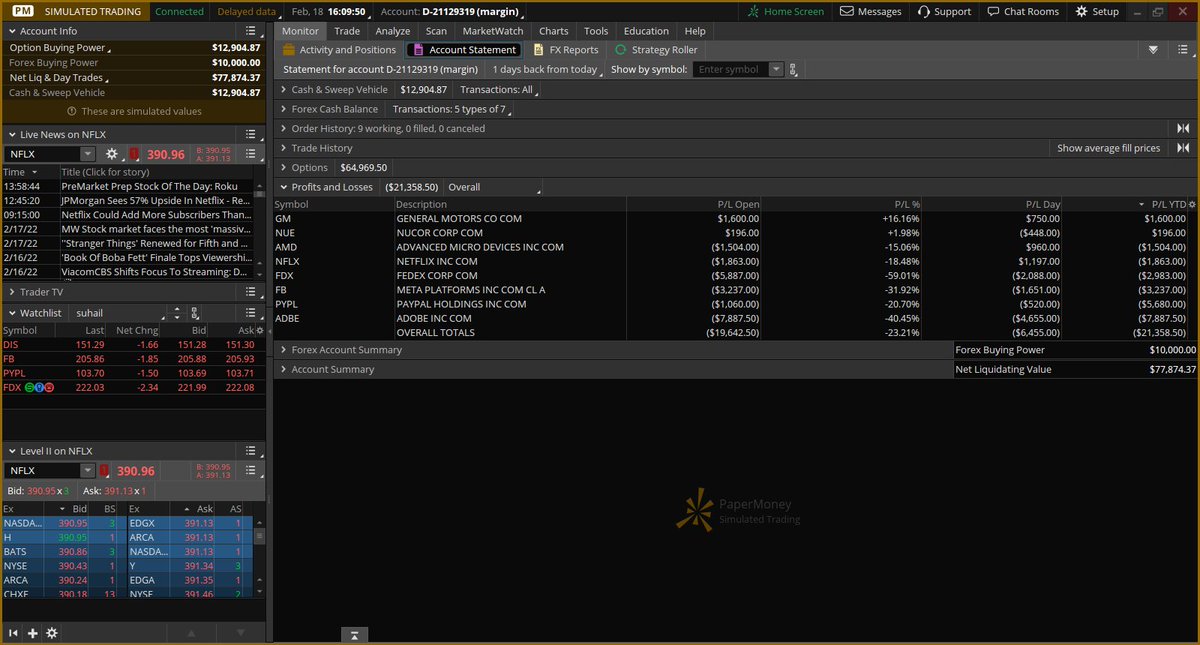Click Show by symbol link icon
This screenshot has width=1200, height=645.
tap(793, 70)
